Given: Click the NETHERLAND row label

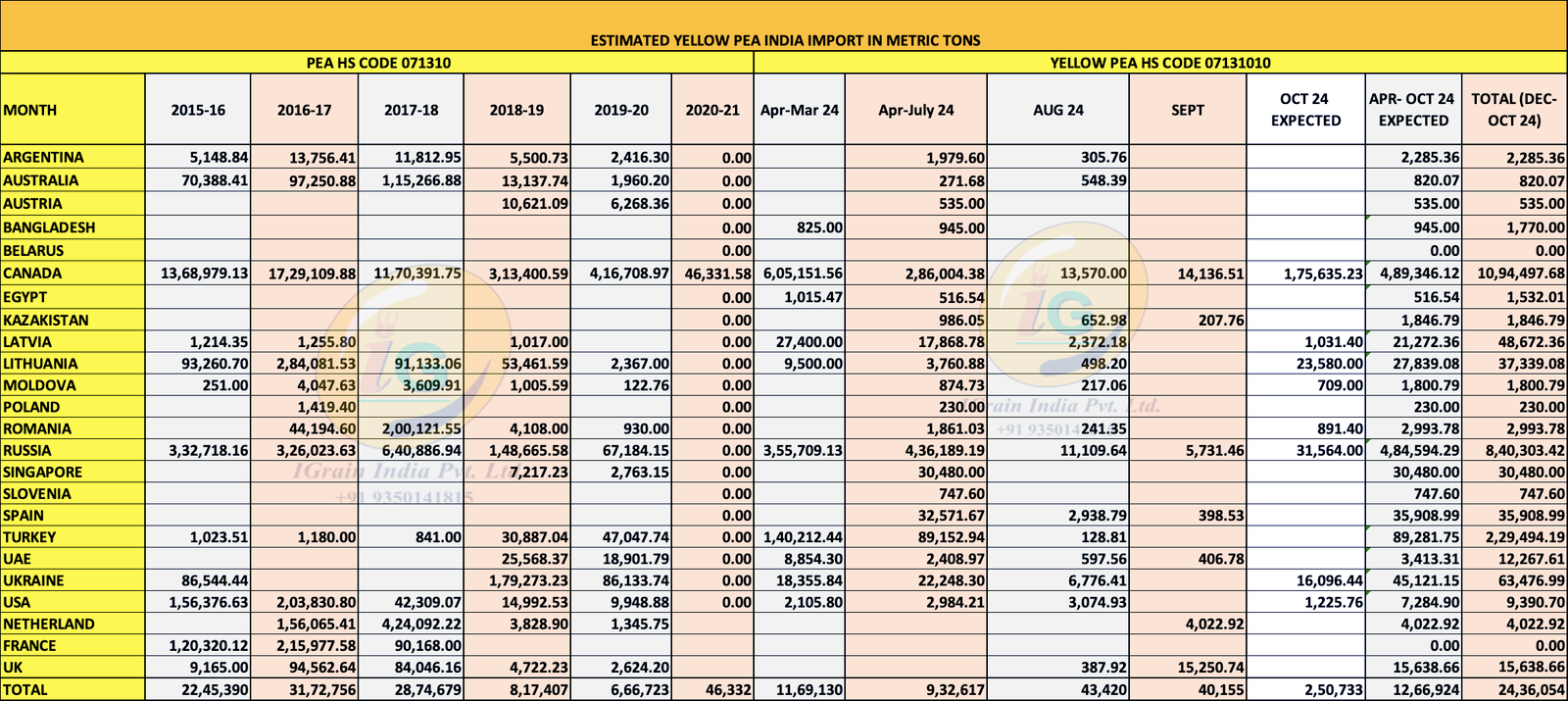Looking at the screenshot, I should coord(49,625).
